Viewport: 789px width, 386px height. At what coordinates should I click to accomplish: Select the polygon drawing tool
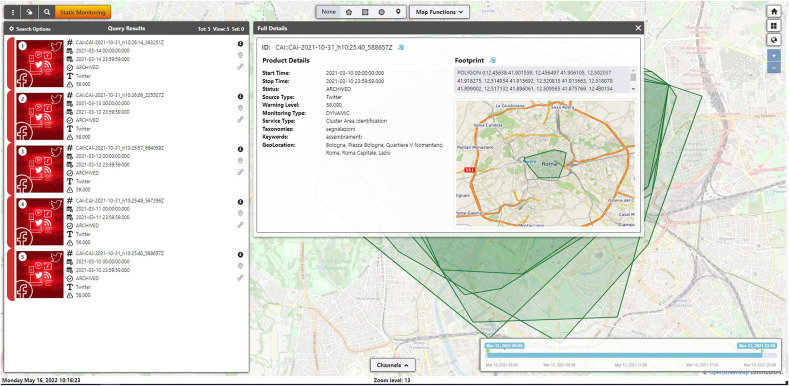point(349,12)
